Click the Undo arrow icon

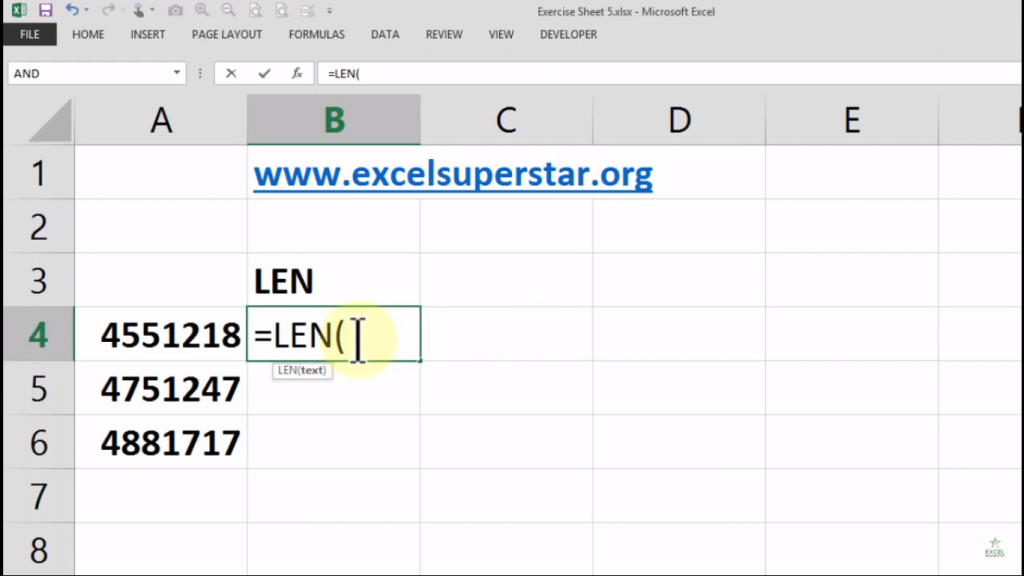click(73, 11)
